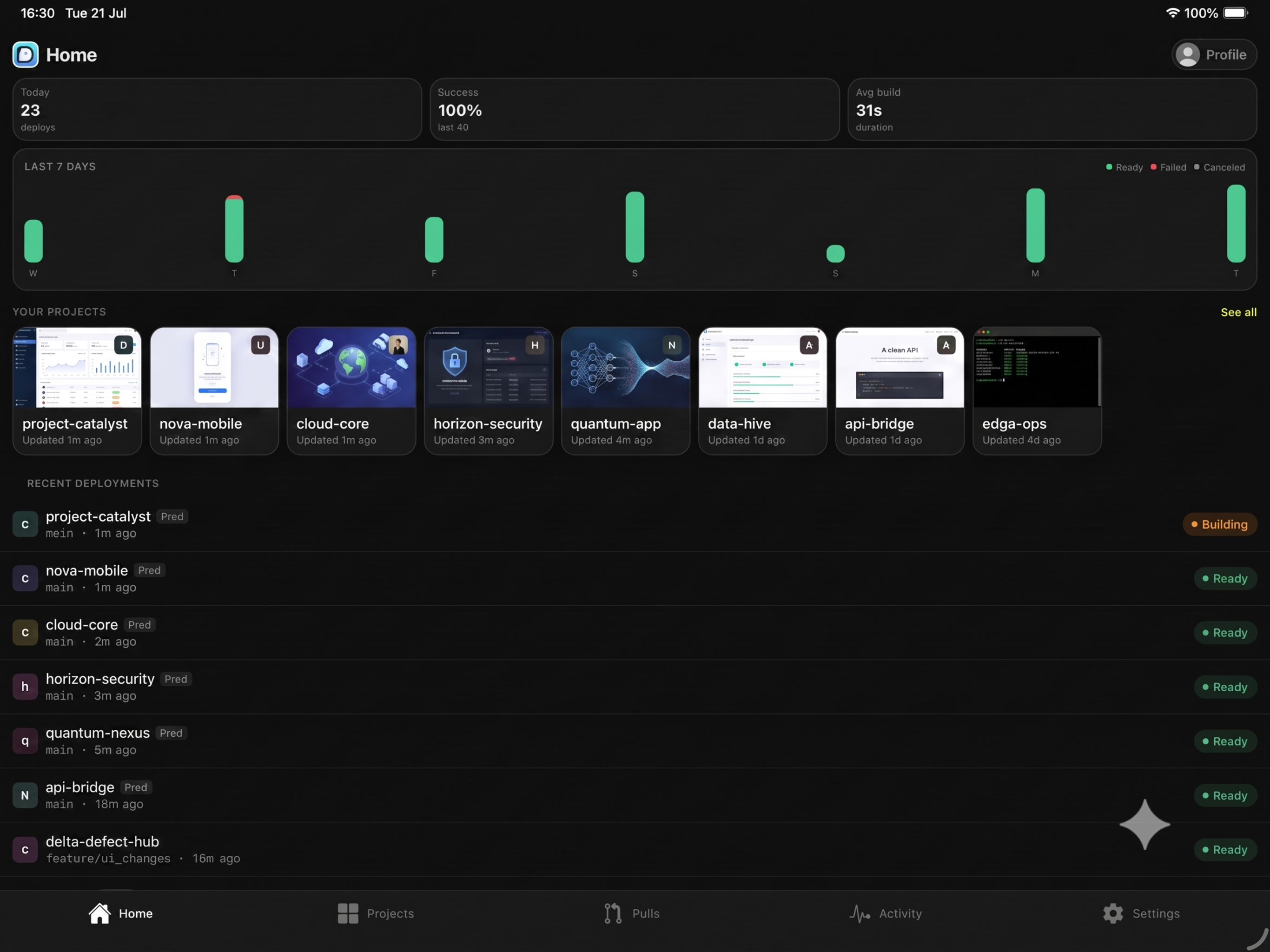Viewport: 1270px width, 952px height.
Task: Select Wednesday's bar in the chart
Action: [x=33, y=241]
